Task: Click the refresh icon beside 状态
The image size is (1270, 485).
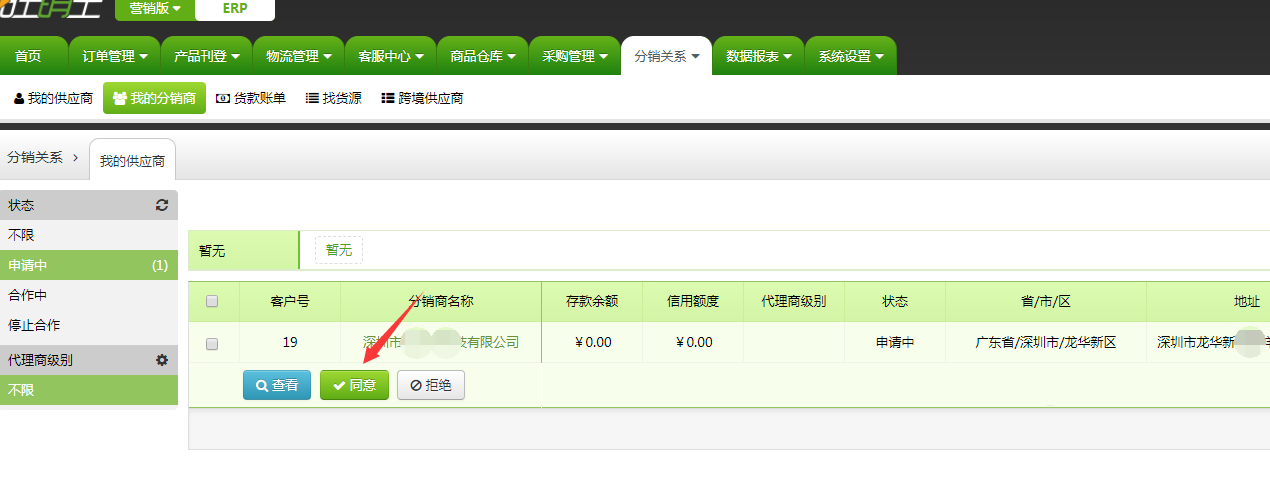Action: pyautogui.click(x=162, y=205)
